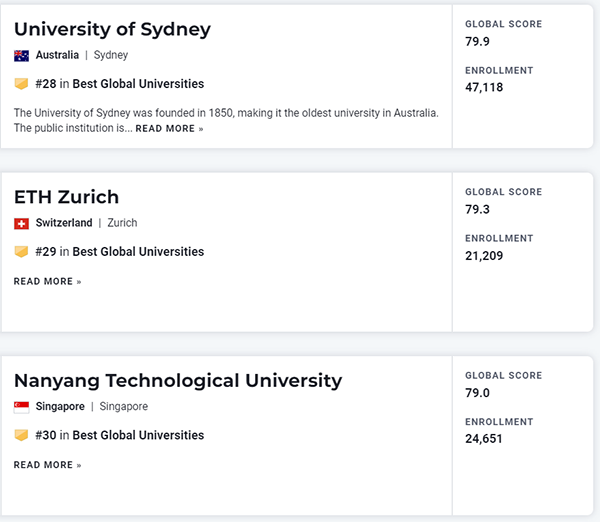Open the Nanyang Technological University title
Image resolution: width=600 pixels, height=522 pixels.
tap(178, 381)
